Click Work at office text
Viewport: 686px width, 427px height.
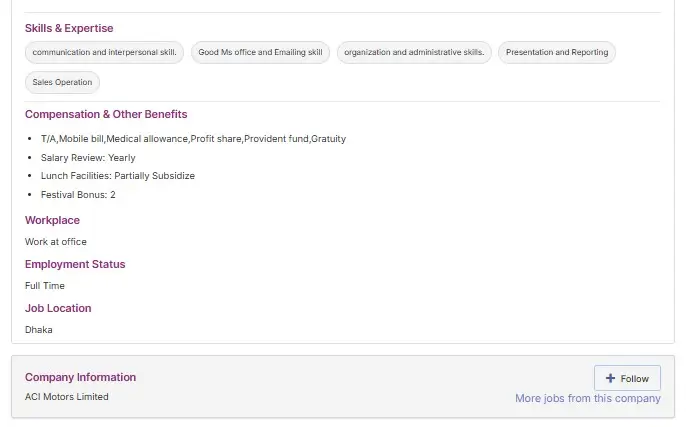[x=56, y=241]
